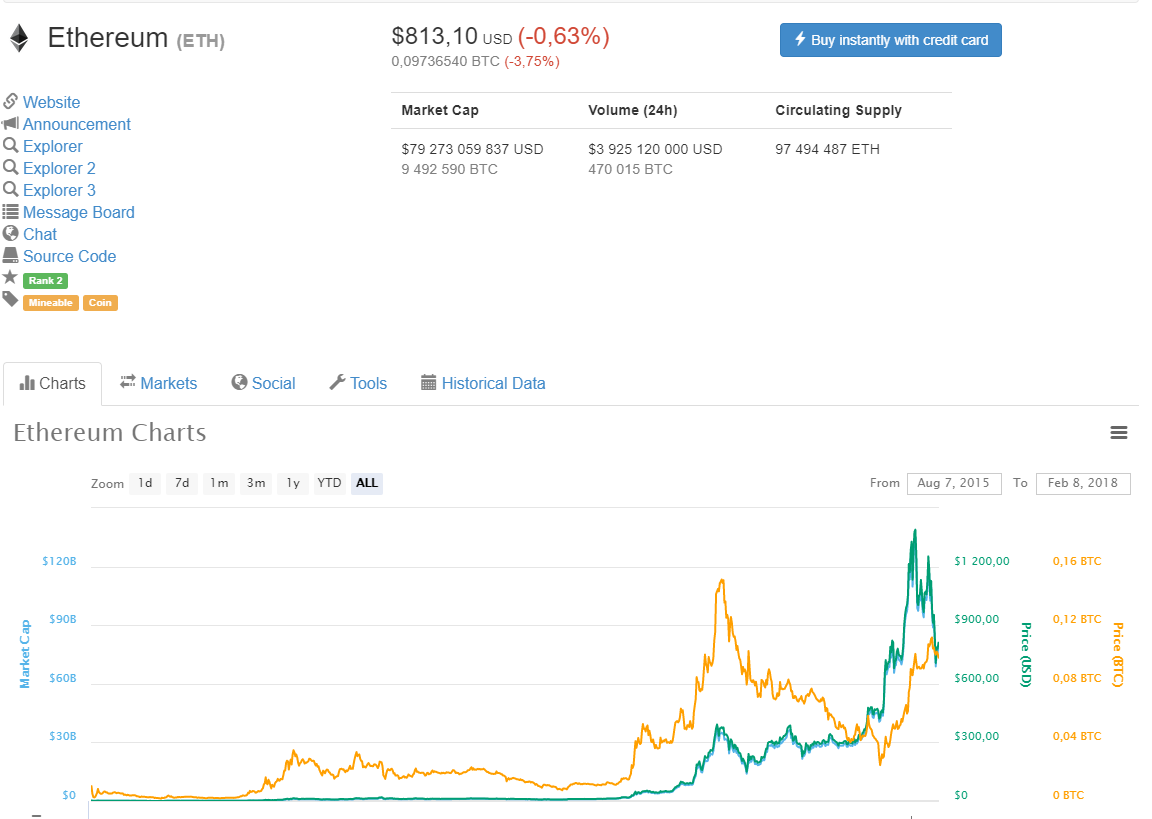Image resolution: width=1152 pixels, height=819 pixels.
Task: Click the Mineable tag badge
Action: [51, 303]
